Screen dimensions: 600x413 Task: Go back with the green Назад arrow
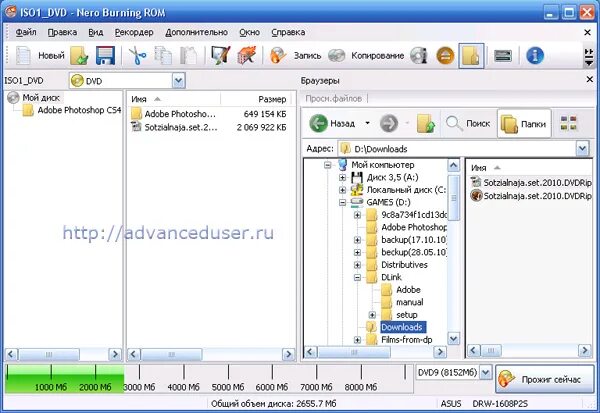tap(318, 123)
